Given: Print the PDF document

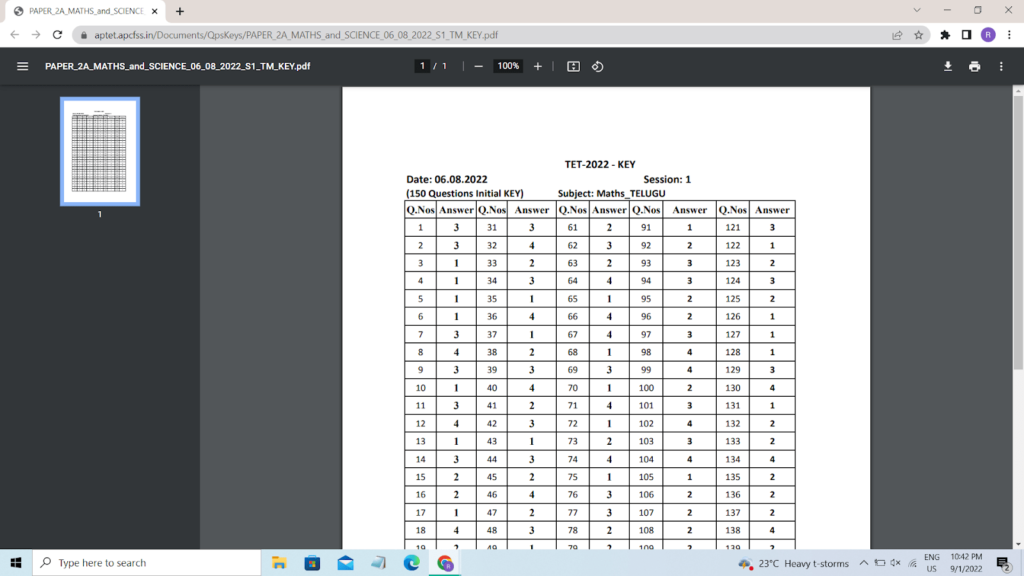Looking at the screenshot, I should pyautogui.click(x=974, y=66).
